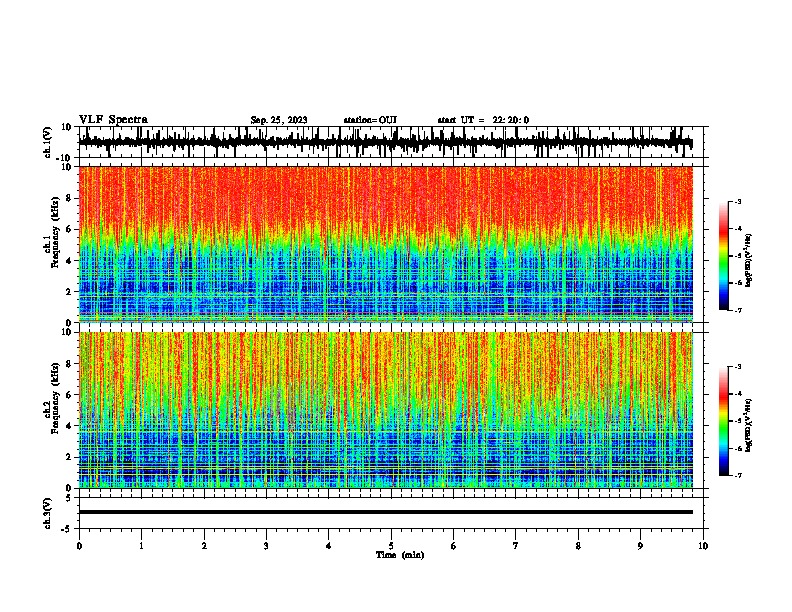Click the "4" kHz tick on ch.2 spectrogram
Image resolution: width=792 pixels, height=612 pixels.
click(x=69, y=426)
